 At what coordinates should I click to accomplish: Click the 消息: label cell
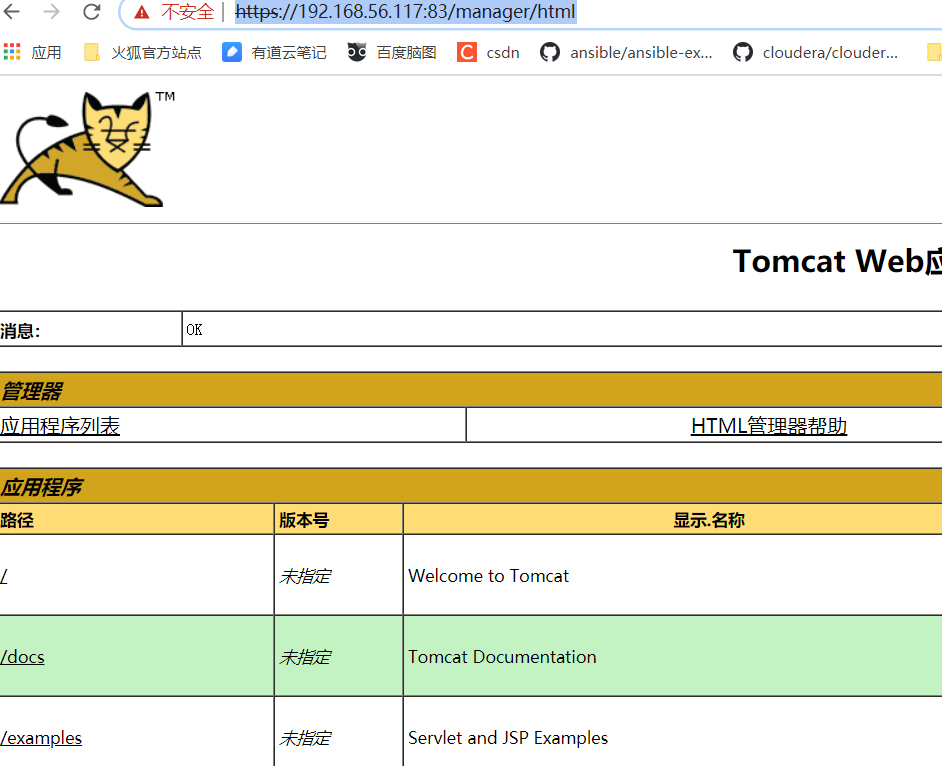click(90, 329)
